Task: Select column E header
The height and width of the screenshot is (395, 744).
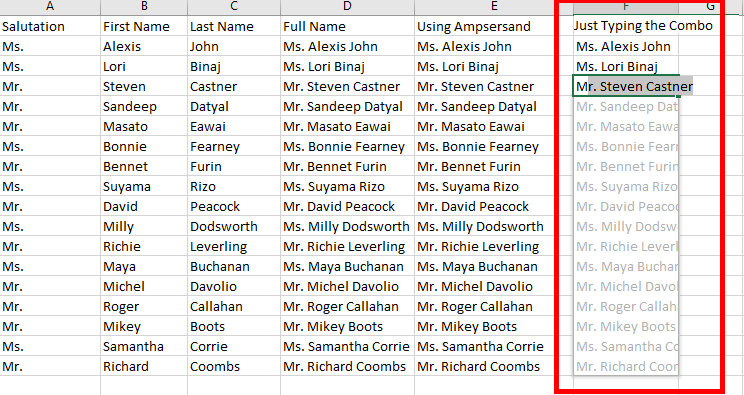Action: coord(493,7)
